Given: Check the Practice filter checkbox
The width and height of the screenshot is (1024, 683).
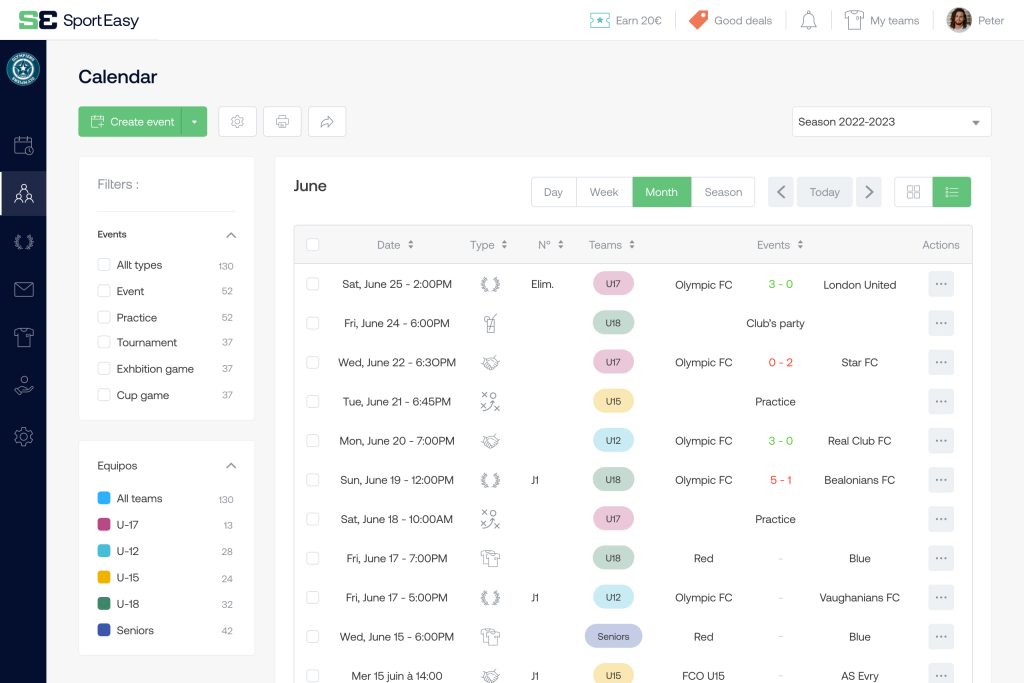Looking at the screenshot, I should 104,317.
